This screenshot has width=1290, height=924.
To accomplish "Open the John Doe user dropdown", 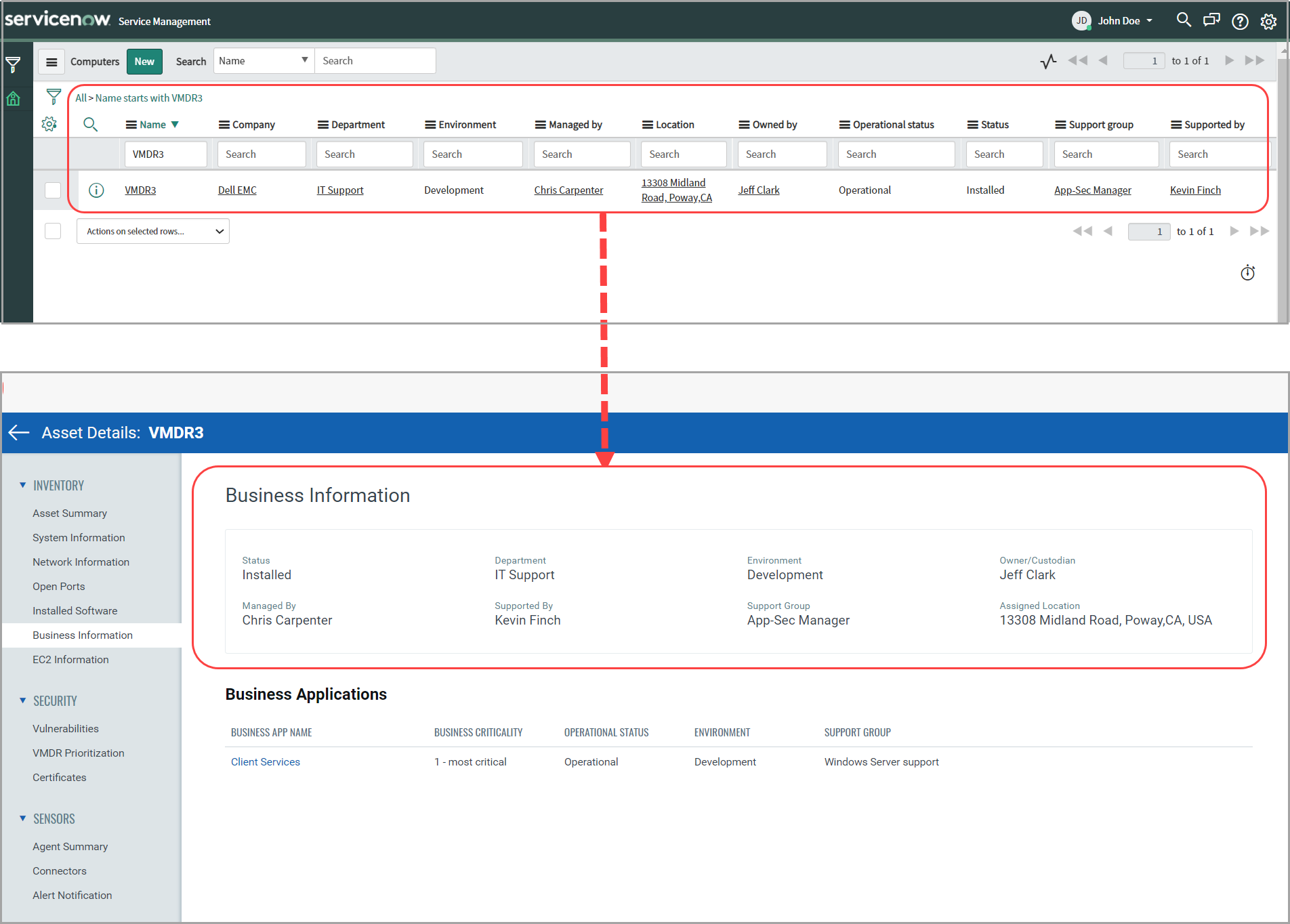I will (x=1125, y=21).
